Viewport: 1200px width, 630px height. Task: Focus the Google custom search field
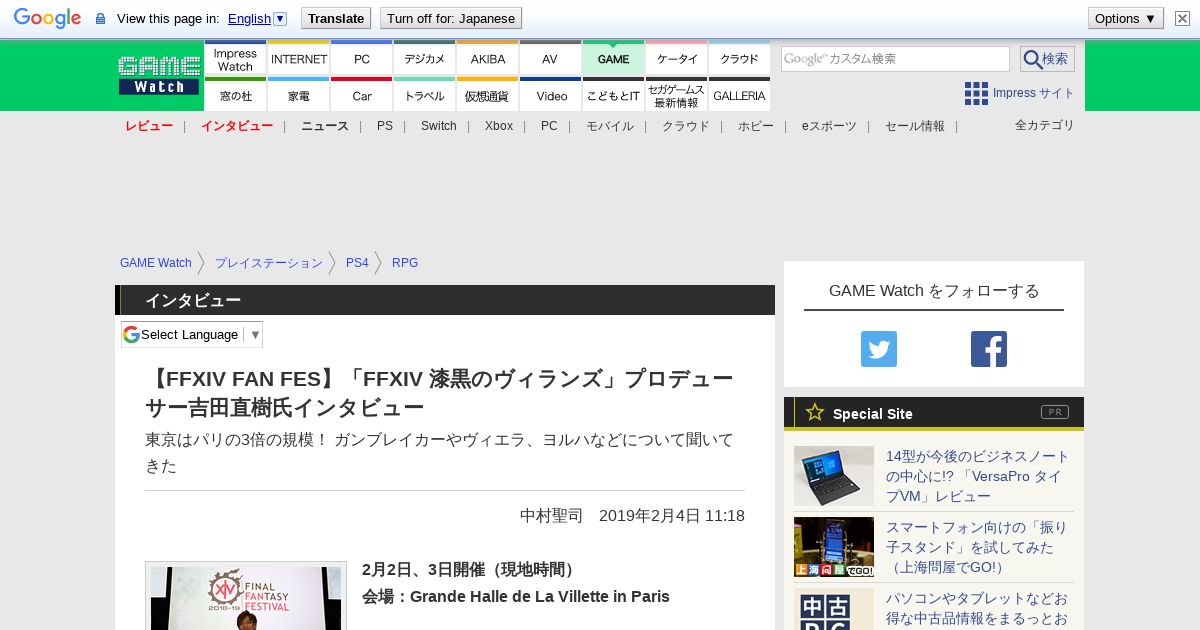pos(895,59)
